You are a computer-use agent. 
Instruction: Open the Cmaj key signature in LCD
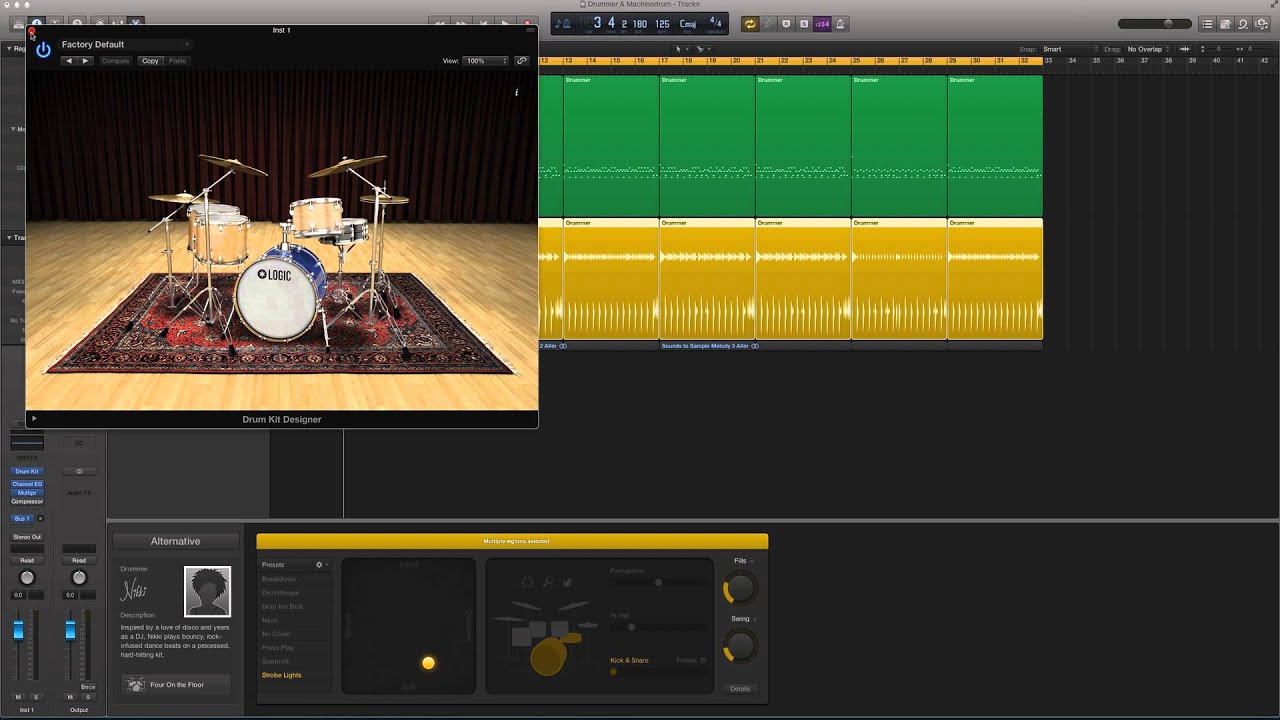tap(688, 23)
